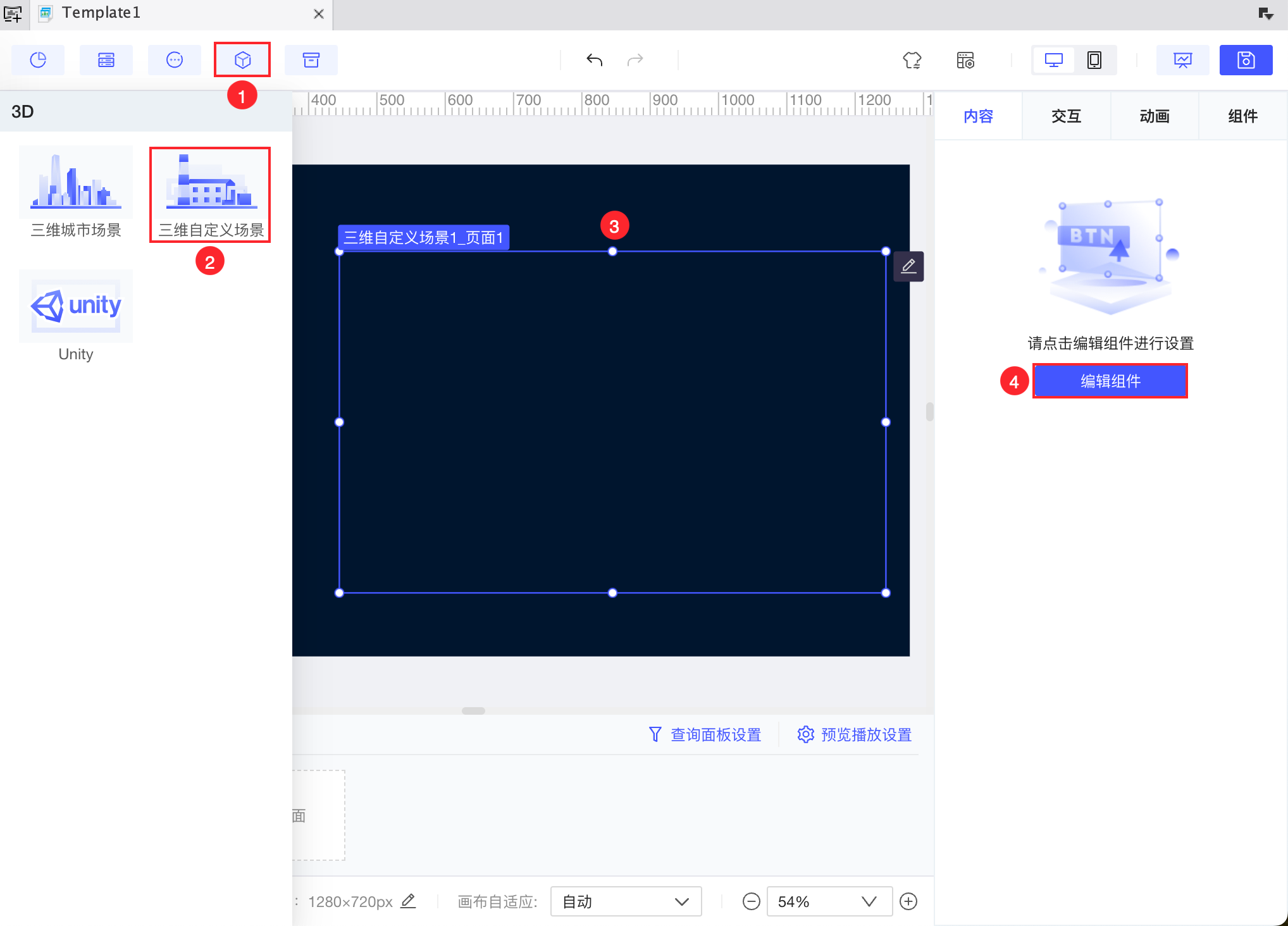Viewport: 1288px width, 926px height.
Task: Switch to mobile layout view
Action: [x=1094, y=60]
